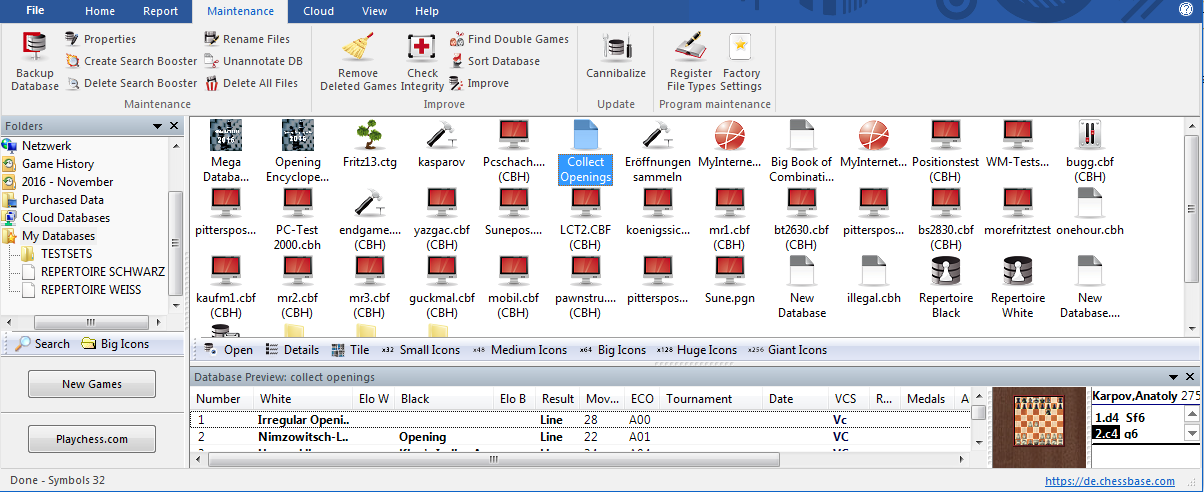Click Unannotate DB
Viewport: 1204px width, 492px height.
(x=253, y=61)
